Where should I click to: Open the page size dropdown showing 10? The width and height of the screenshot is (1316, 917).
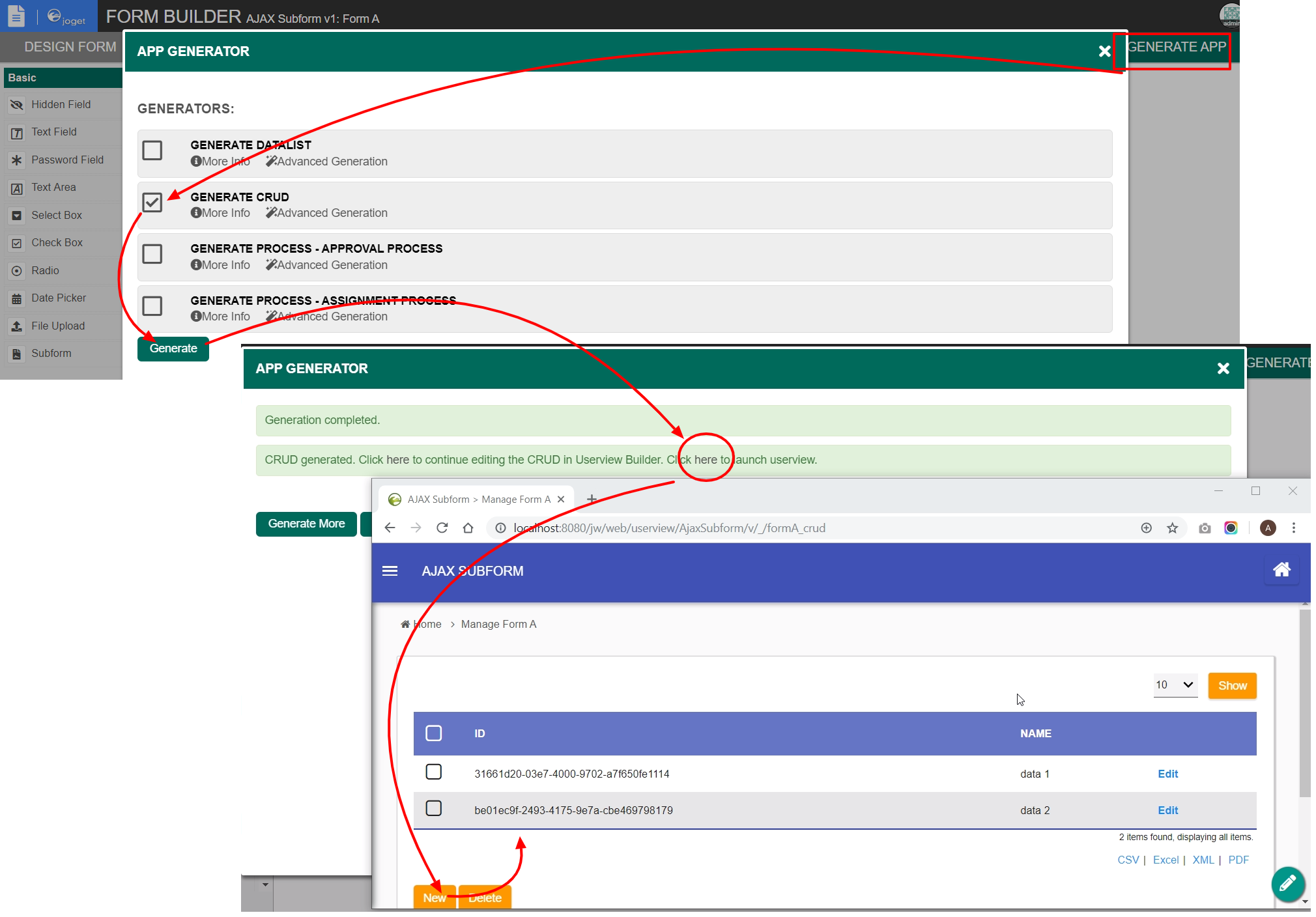(x=1175, y=685)
